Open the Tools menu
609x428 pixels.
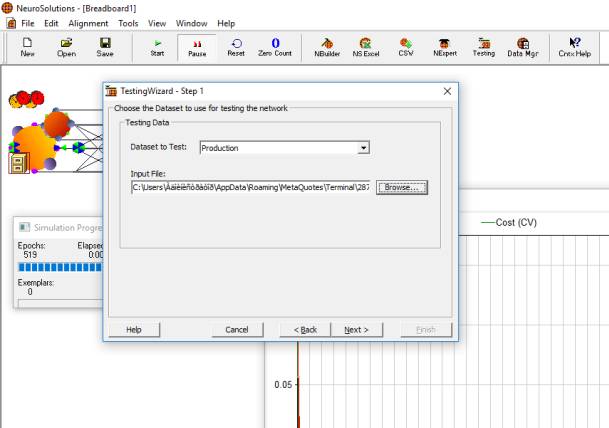tap(128, 23)
